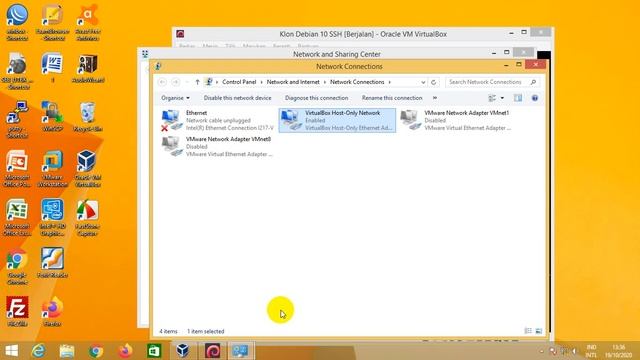Open FileZilla desktop shortcut

coord(17,311)
